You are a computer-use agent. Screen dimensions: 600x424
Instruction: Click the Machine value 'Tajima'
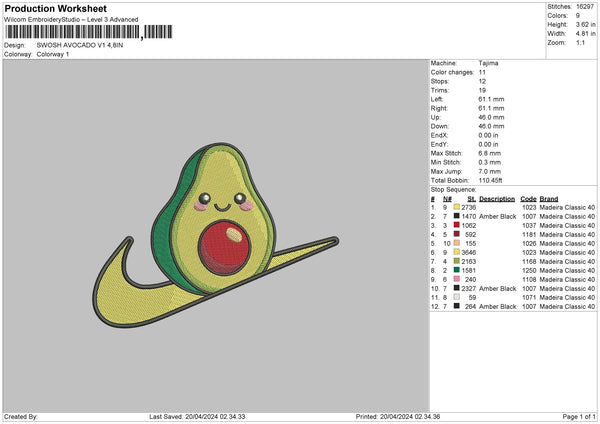pos(488,63)
